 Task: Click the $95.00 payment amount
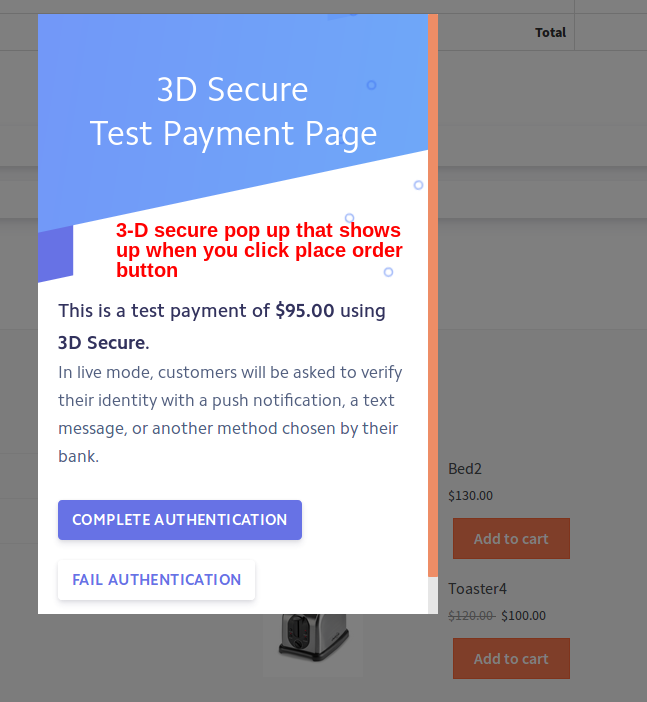coord(305,311)
